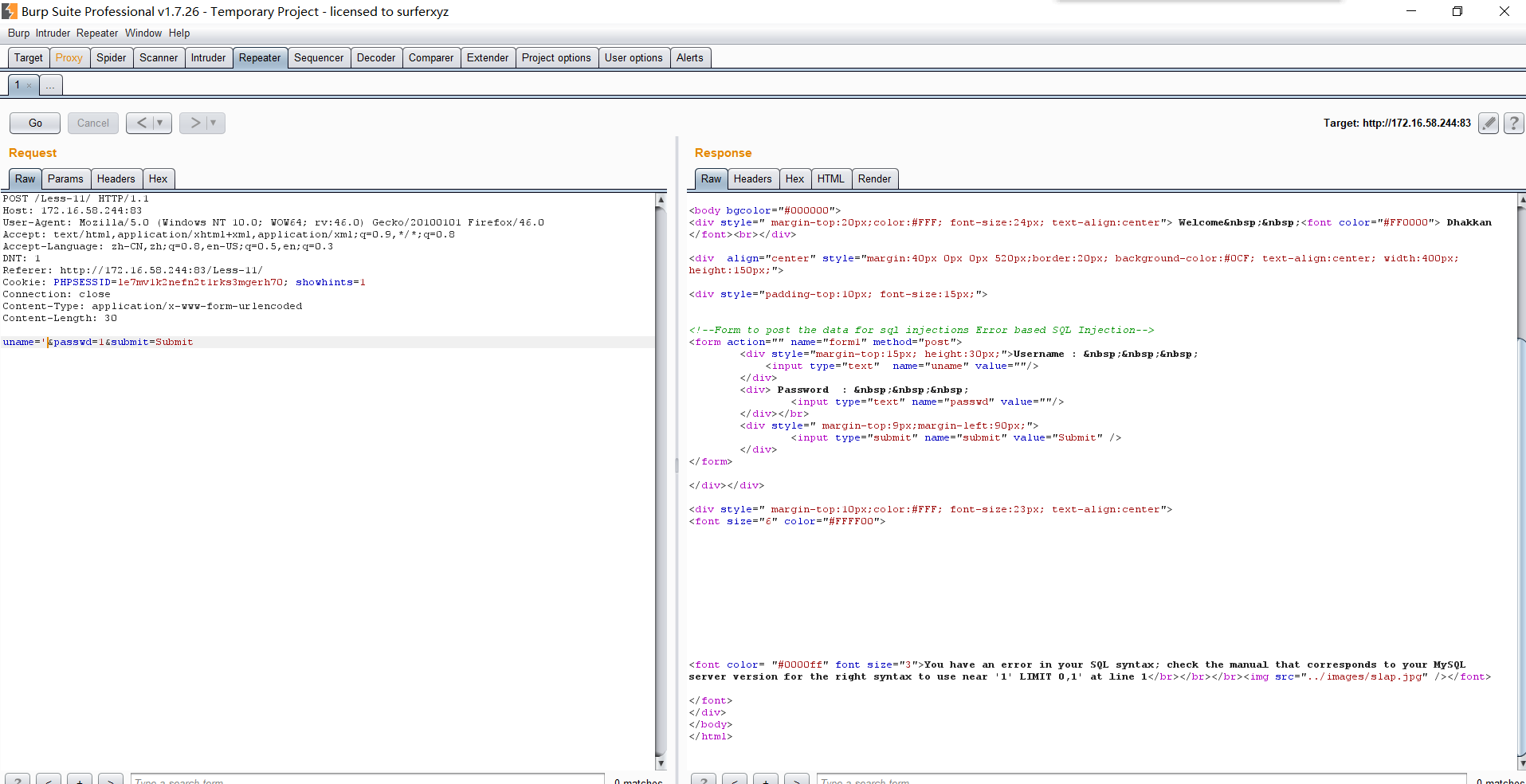Switch Response view to Headers tab
Viewport: 1526px width, 784px height.
(x=753, y=179)
